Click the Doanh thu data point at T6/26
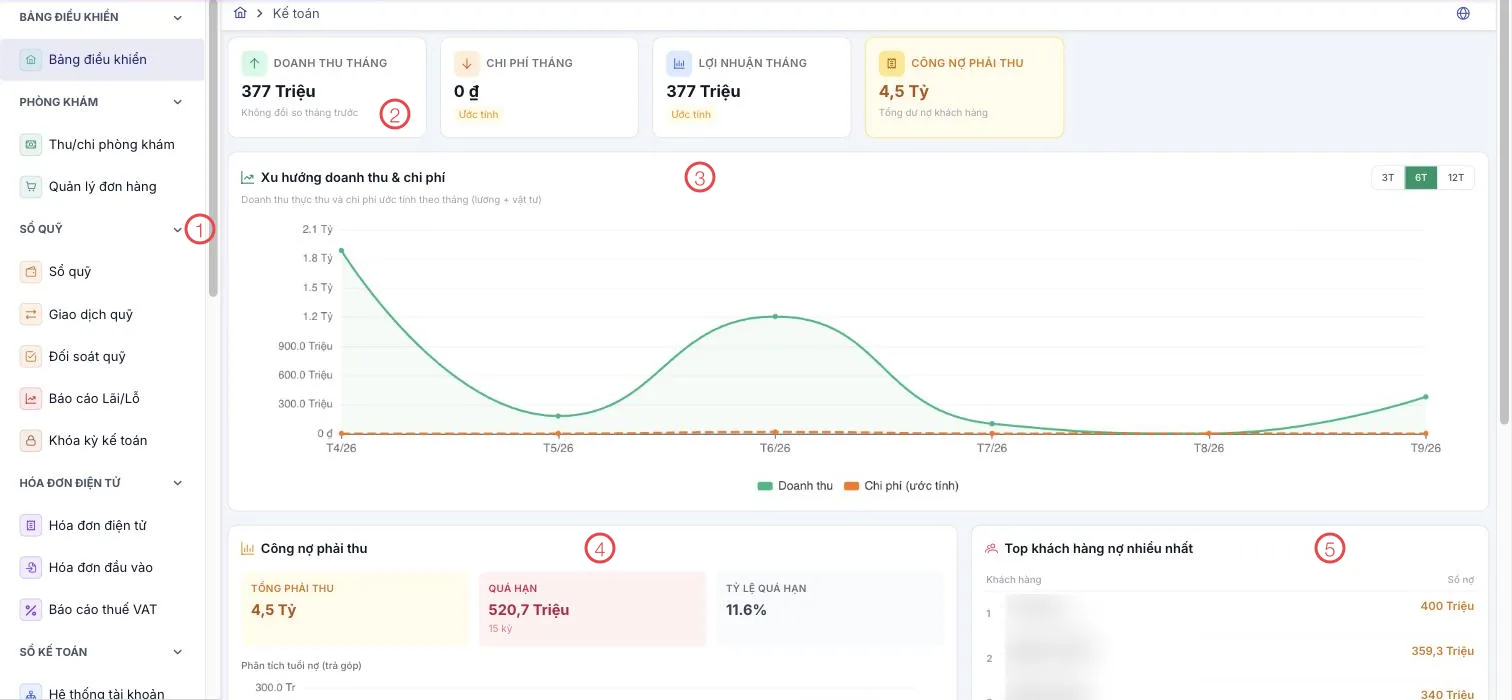The width and height of the screenshot is (1512, 700). 775,317
